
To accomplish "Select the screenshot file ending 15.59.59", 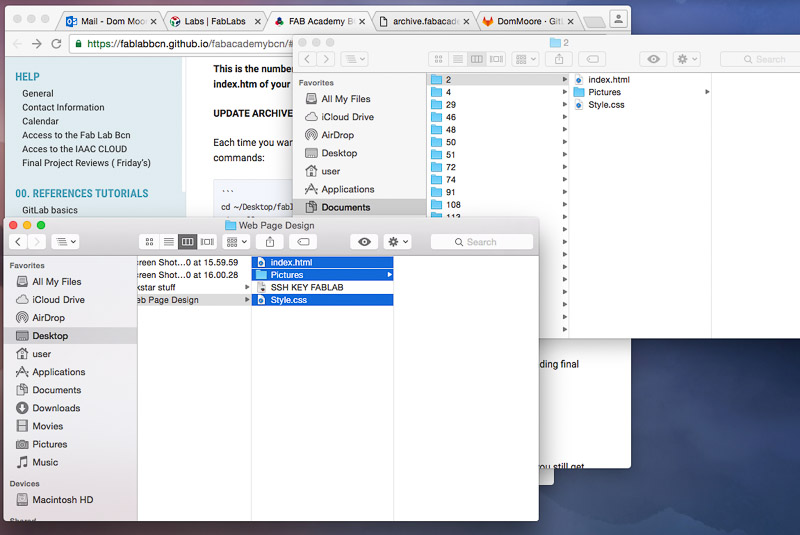I will 194,262.
